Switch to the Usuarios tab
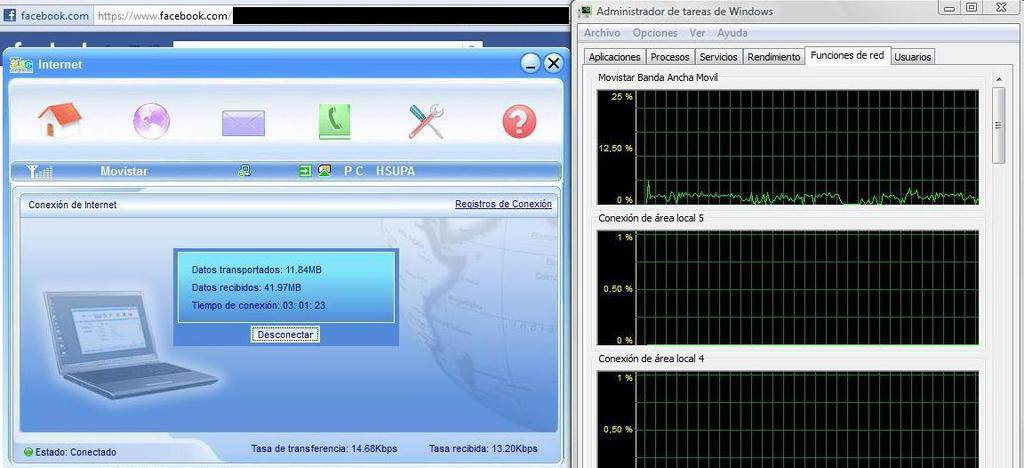 tap(912, 57)
